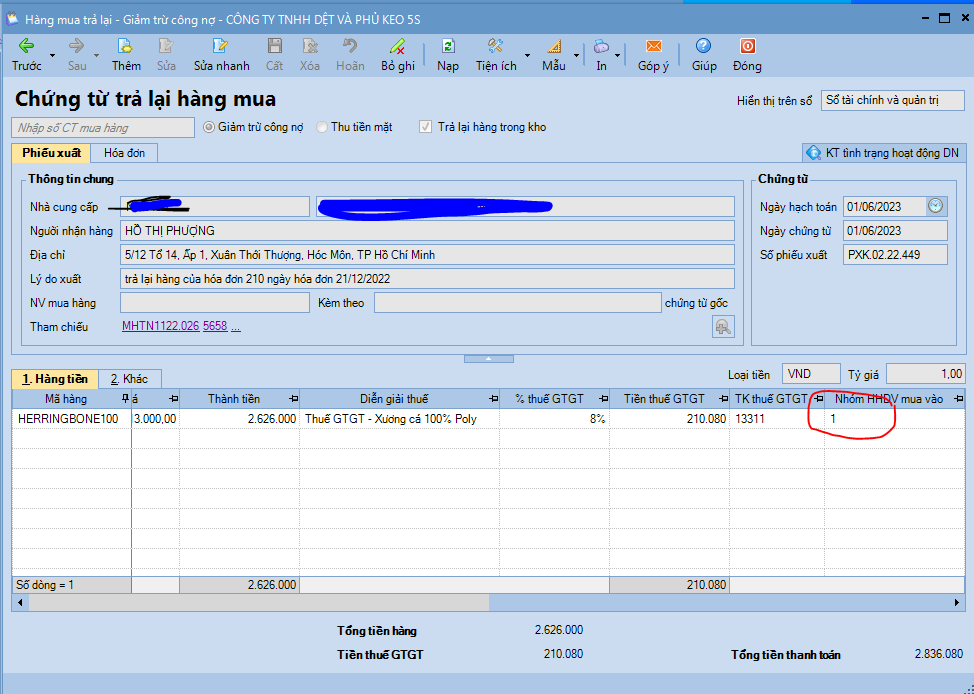The height and width of the screenshot is (694, 974).
Task: Click the Bỏ ghi unpost icon
Action: click(397, 46)
